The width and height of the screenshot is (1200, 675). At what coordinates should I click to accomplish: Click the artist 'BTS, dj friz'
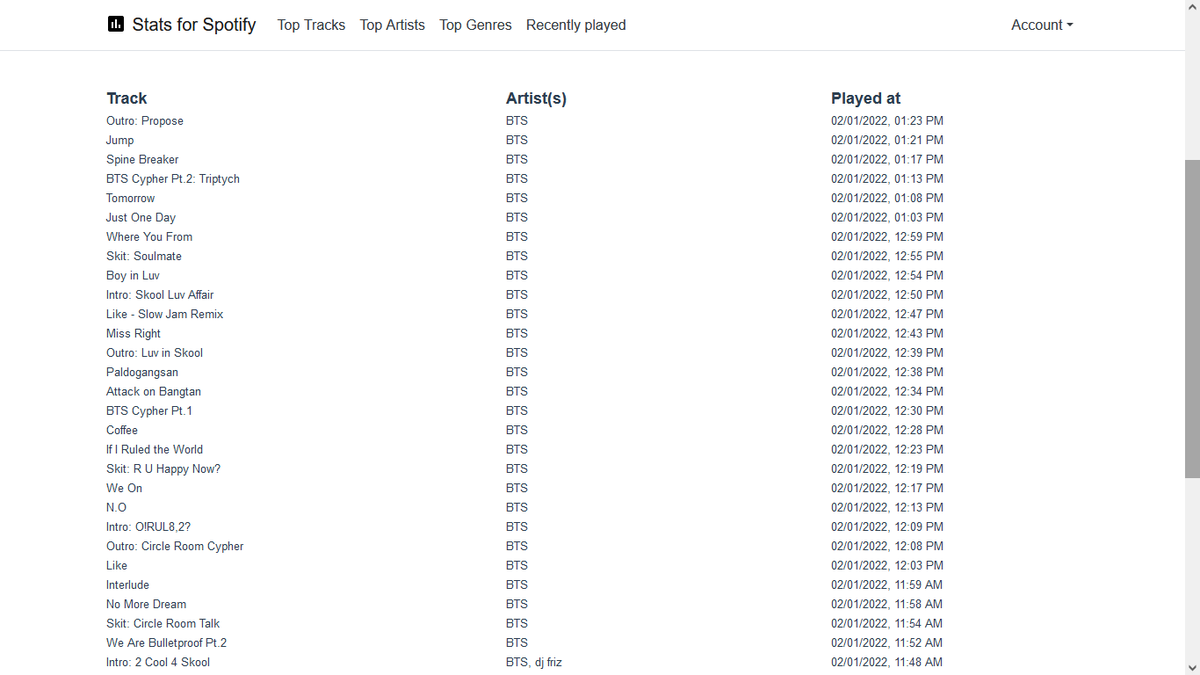[534, 662]
